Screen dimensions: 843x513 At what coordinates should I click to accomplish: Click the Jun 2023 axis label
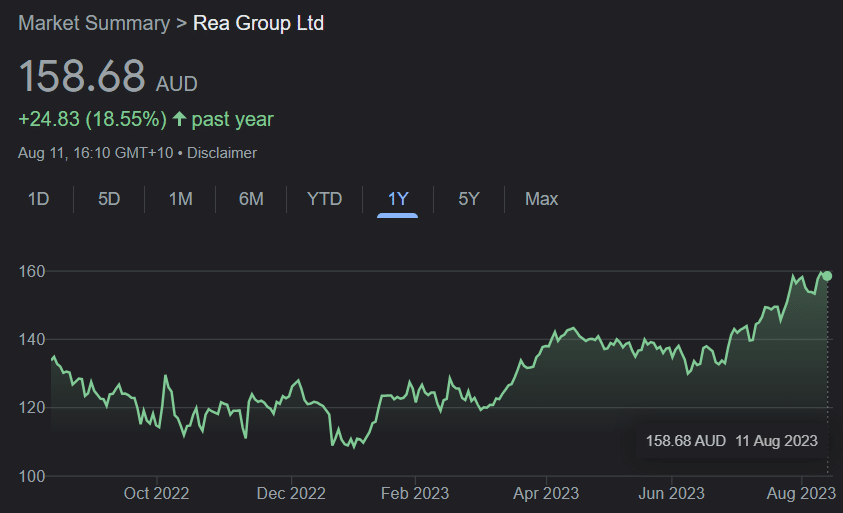click(x=671, y=493)
